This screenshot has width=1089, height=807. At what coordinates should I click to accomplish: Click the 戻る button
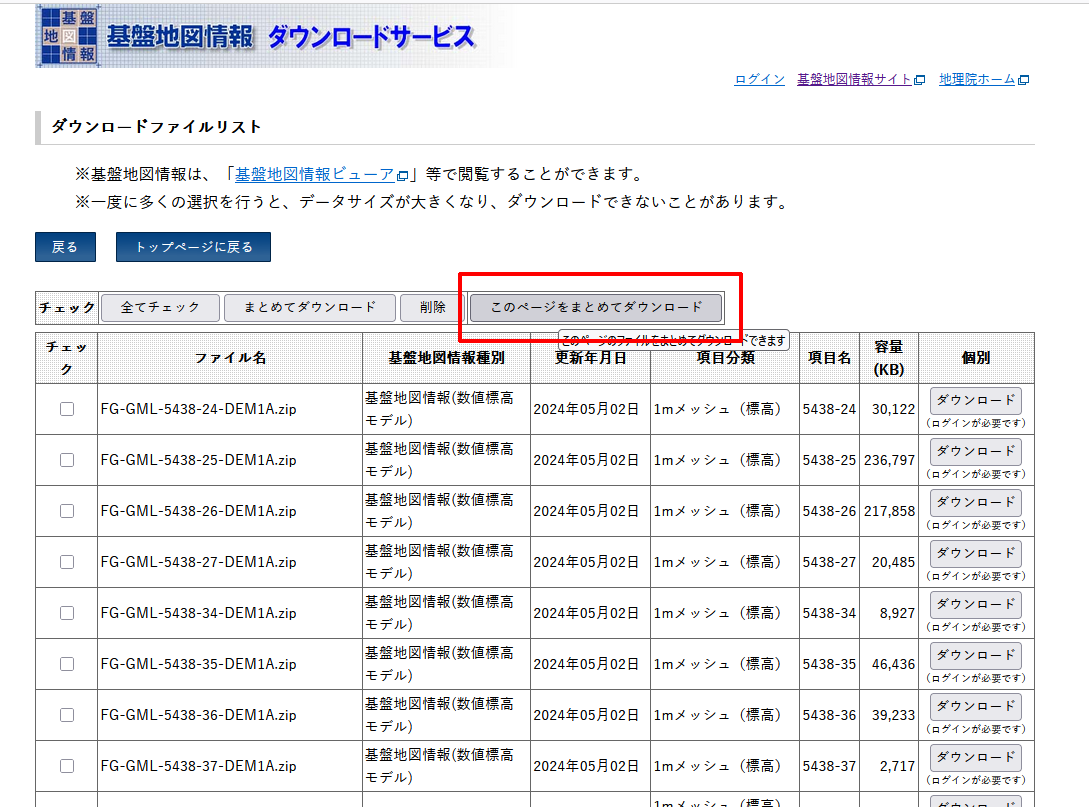tap(65, 247)
